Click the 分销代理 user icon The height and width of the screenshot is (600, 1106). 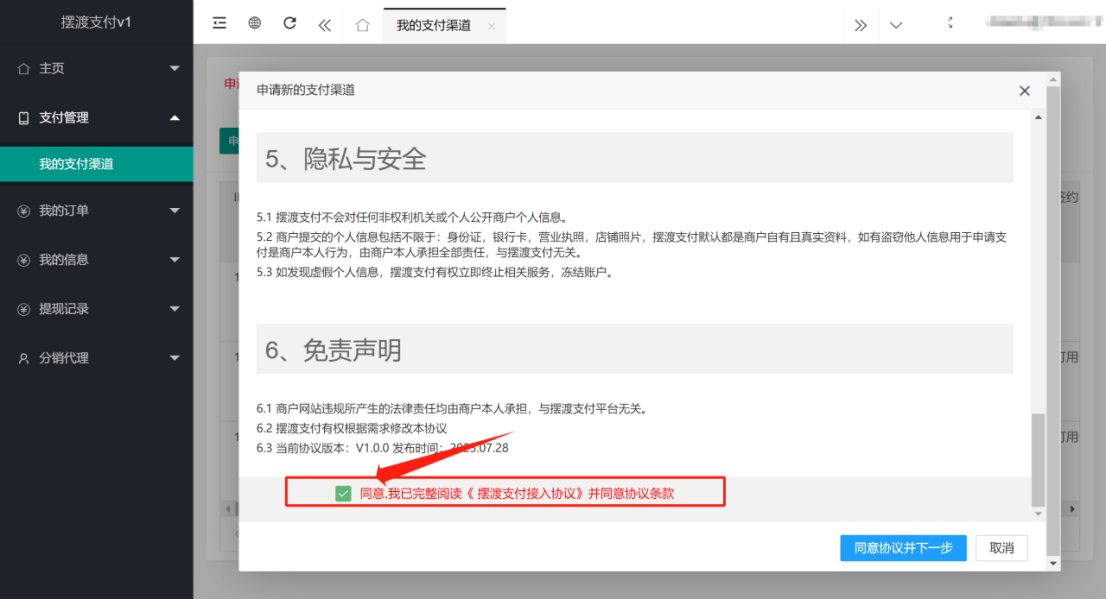(x=23, y=359)
